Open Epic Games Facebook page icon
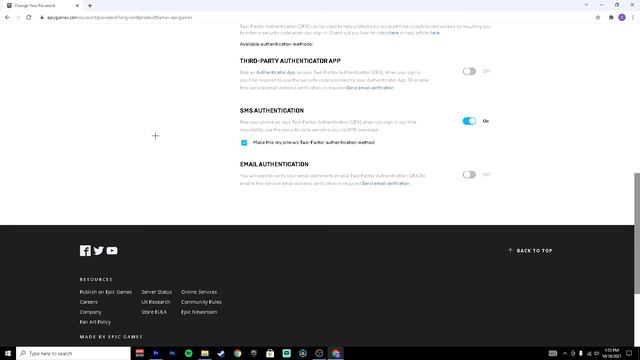The image size is (640, 360). [x=85, y=251]
